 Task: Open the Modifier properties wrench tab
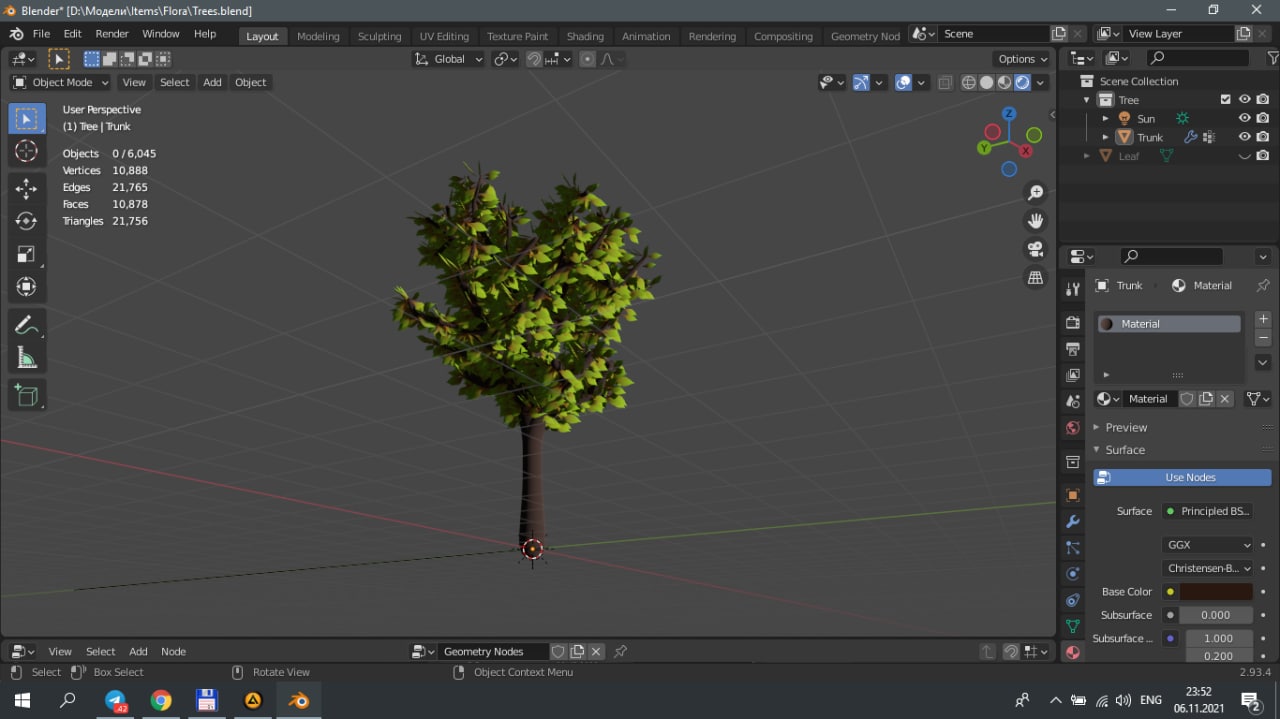[1073, 522]
